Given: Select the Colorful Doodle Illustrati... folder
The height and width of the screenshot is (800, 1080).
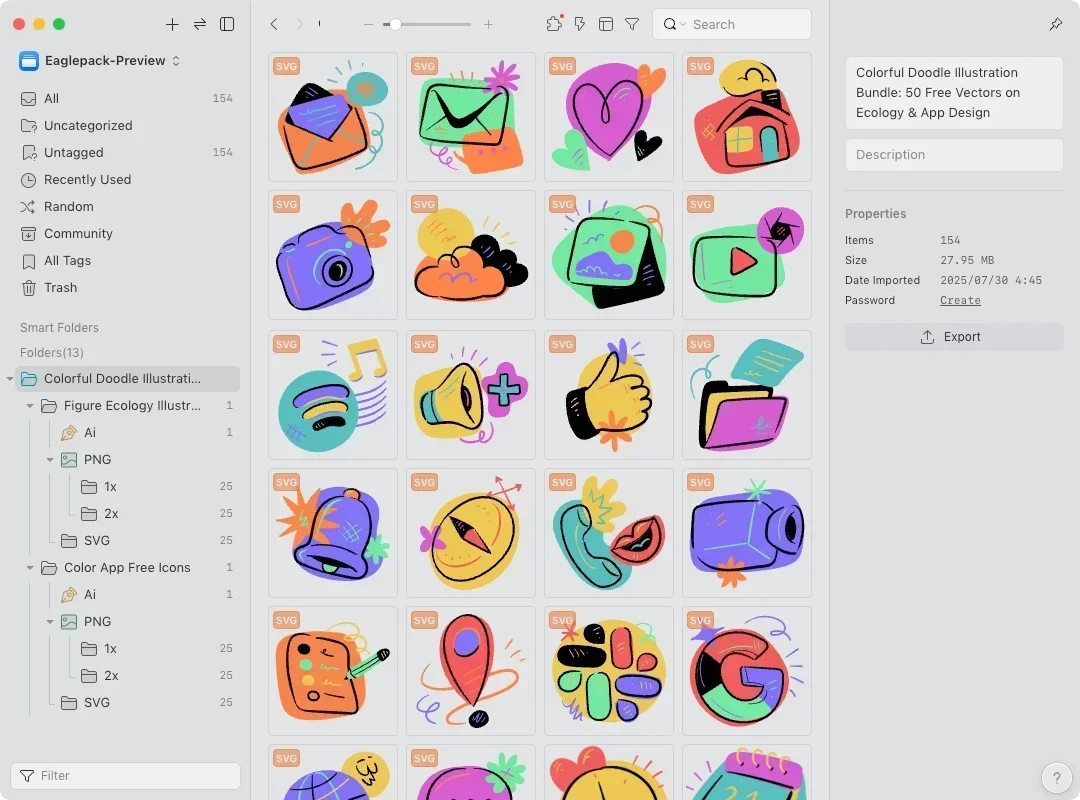Looking at the screenshot, I should click(127, 379).
